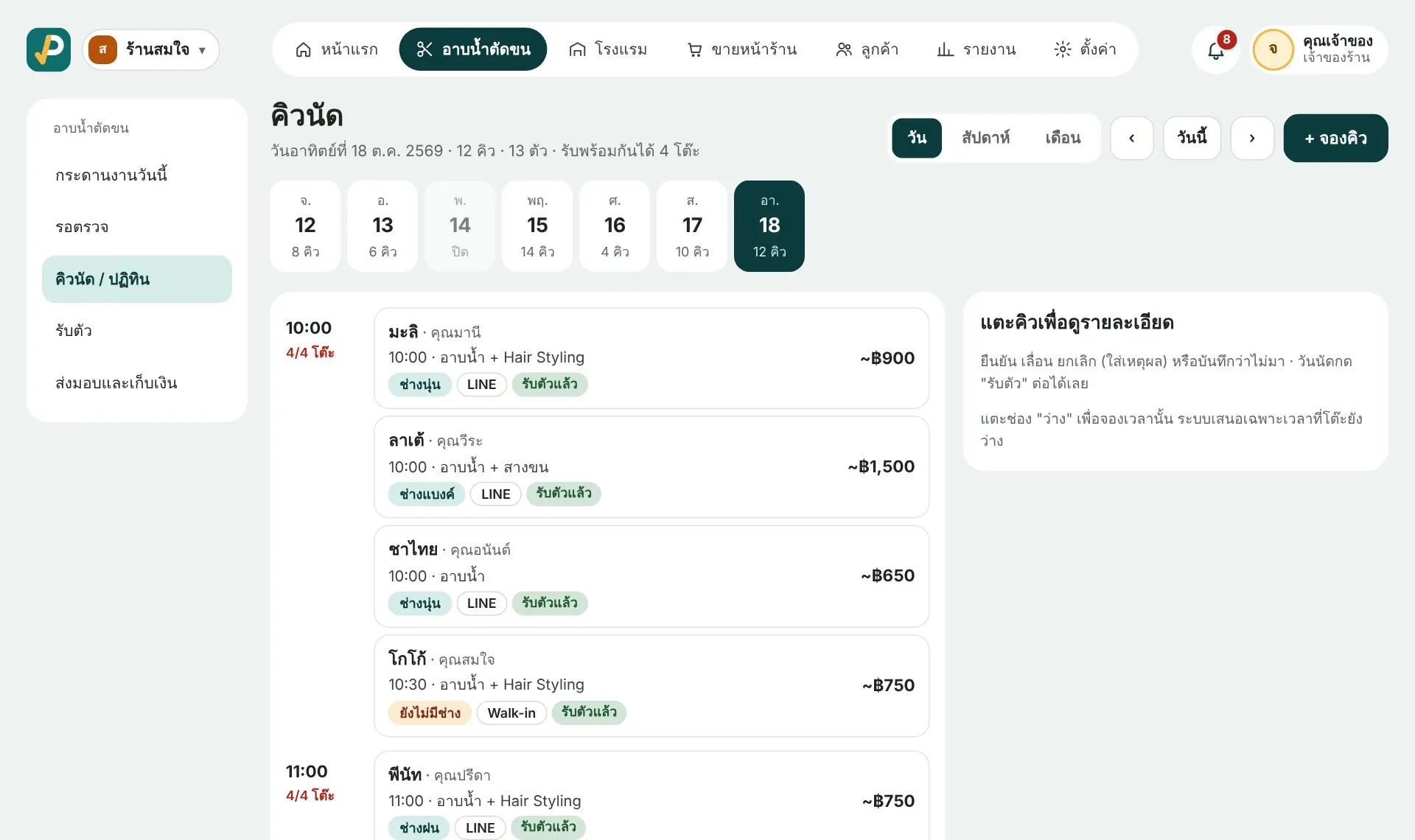Click the hotel icon for โรงแรม

577,49
